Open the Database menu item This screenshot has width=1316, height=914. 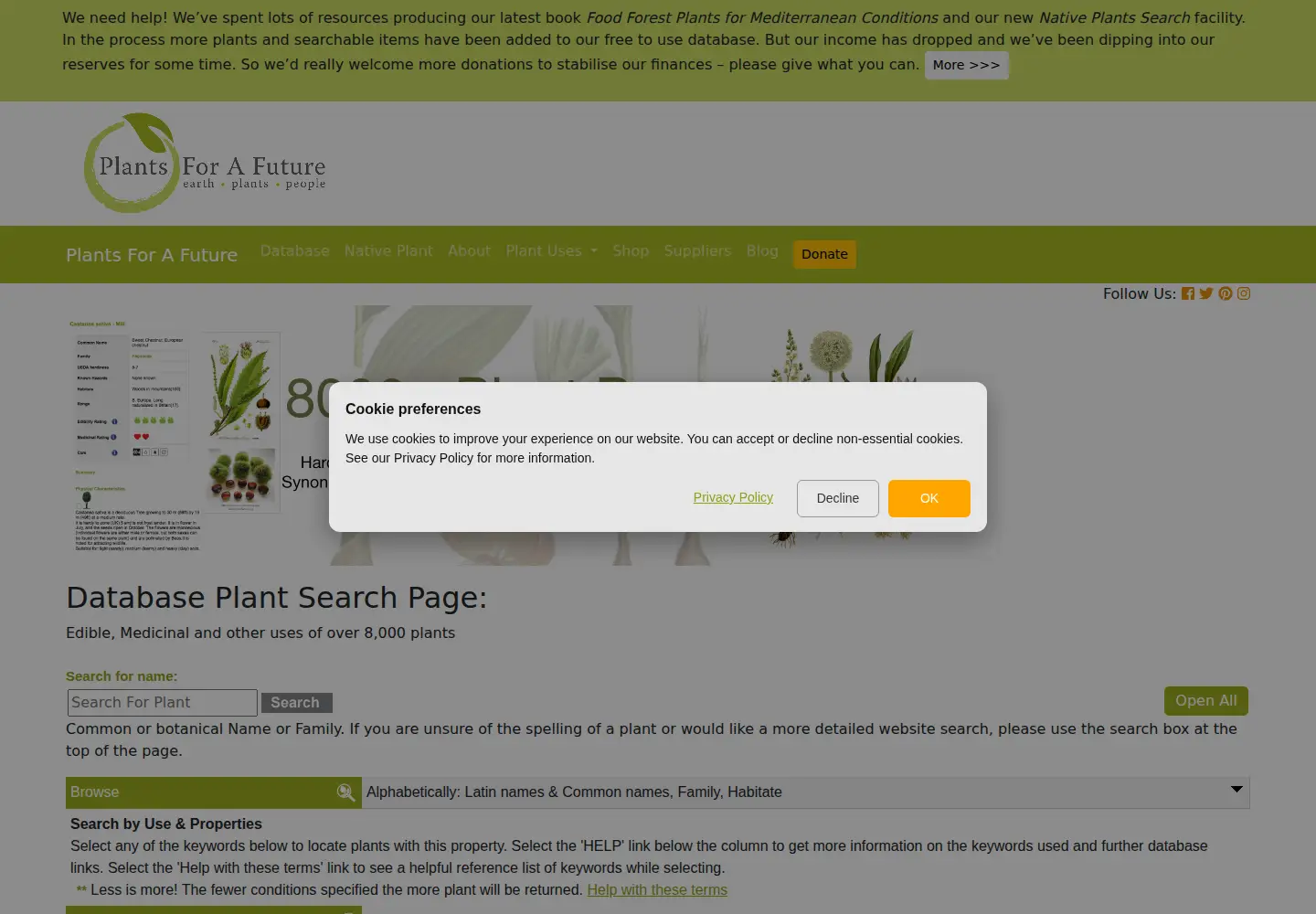294,250
